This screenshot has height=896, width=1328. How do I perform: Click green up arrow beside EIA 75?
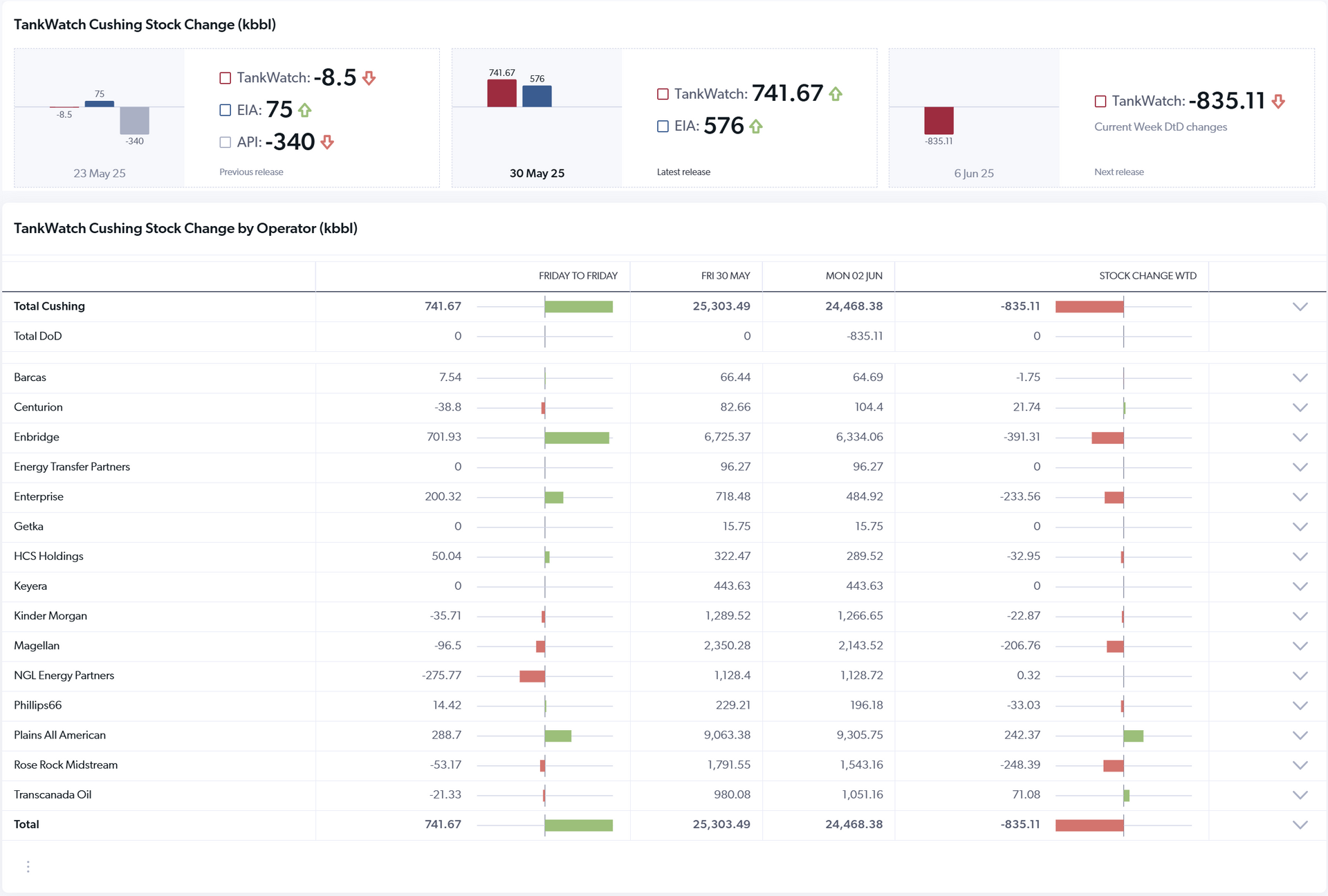click(305, 110)
